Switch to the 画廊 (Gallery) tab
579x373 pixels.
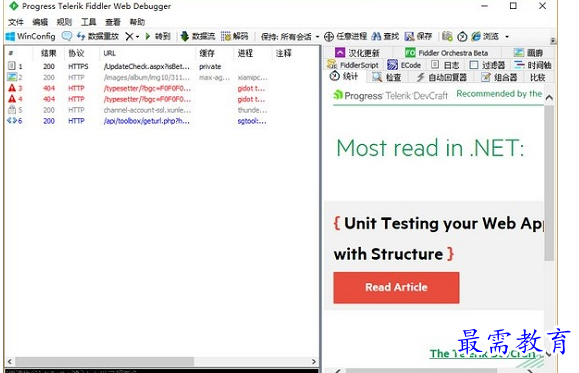tap(528, 53)
